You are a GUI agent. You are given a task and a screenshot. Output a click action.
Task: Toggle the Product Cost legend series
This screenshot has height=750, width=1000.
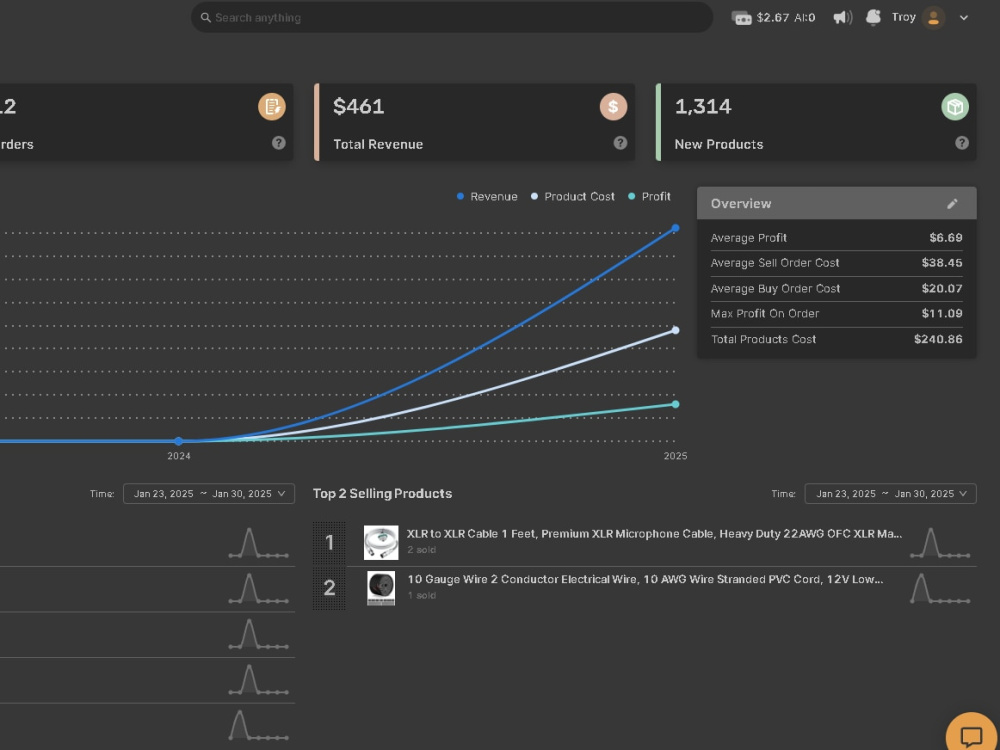click(x=573, y=196)
